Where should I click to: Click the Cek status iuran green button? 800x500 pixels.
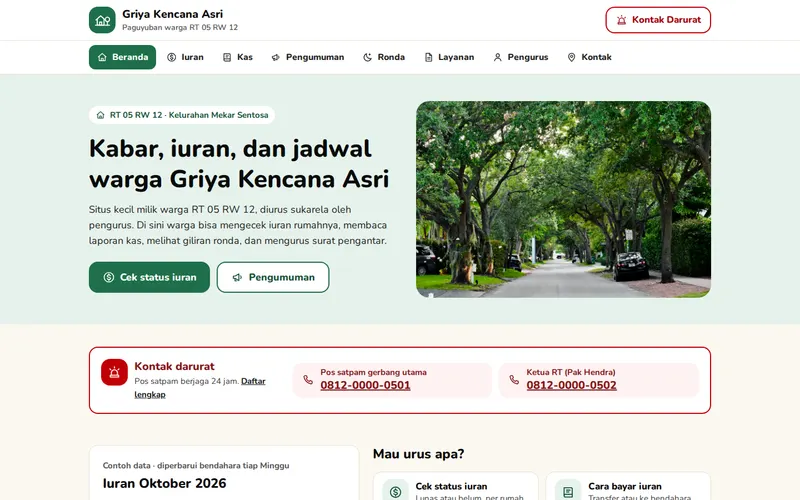[x=149, y=277]
